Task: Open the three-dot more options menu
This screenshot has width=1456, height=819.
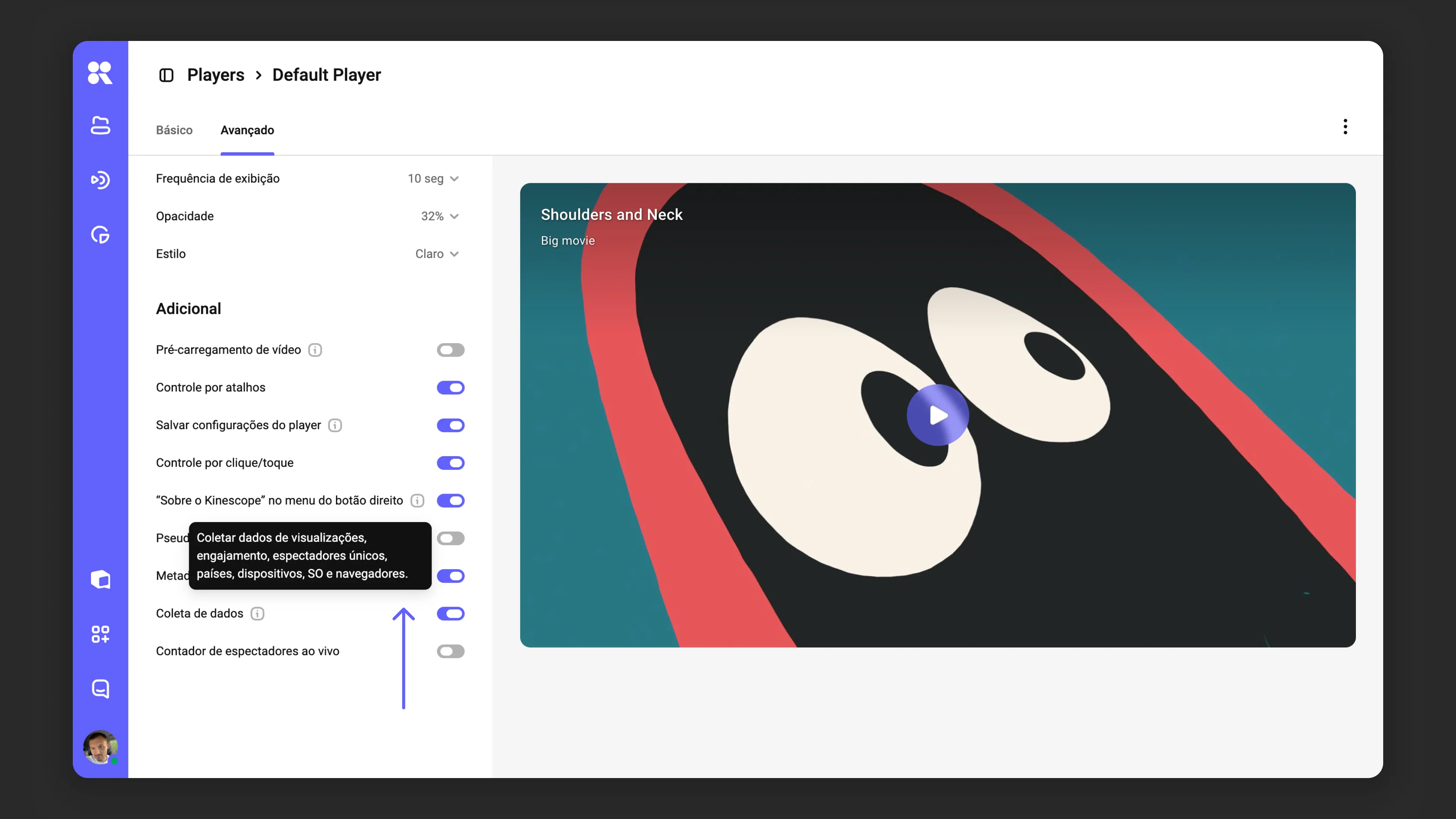Action: (x=1345, y=127)
